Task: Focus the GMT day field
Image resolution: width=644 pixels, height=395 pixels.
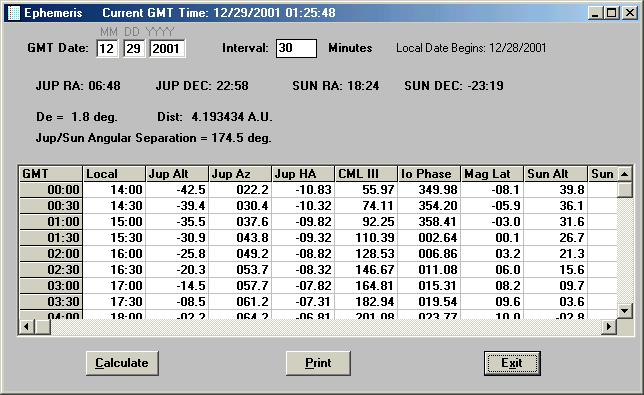Action: [x=134, y=48]
